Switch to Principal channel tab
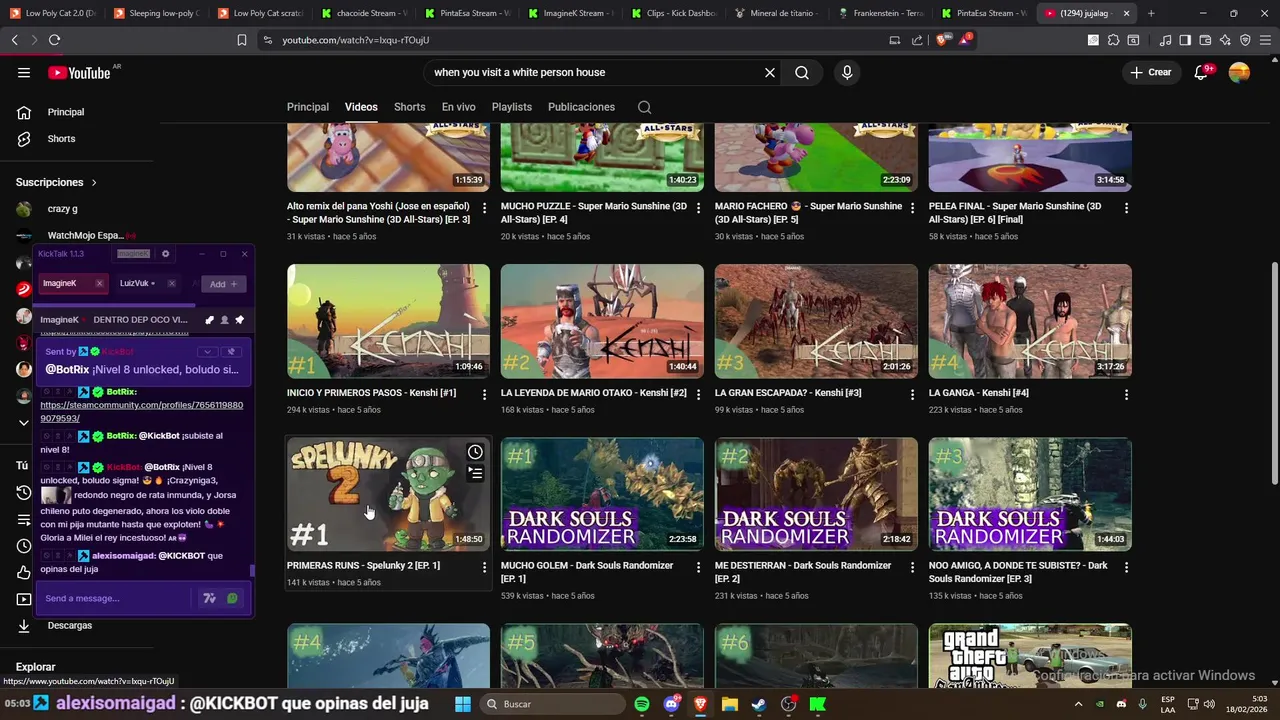Screen dimensions: 1280x720 click(308, 107)
